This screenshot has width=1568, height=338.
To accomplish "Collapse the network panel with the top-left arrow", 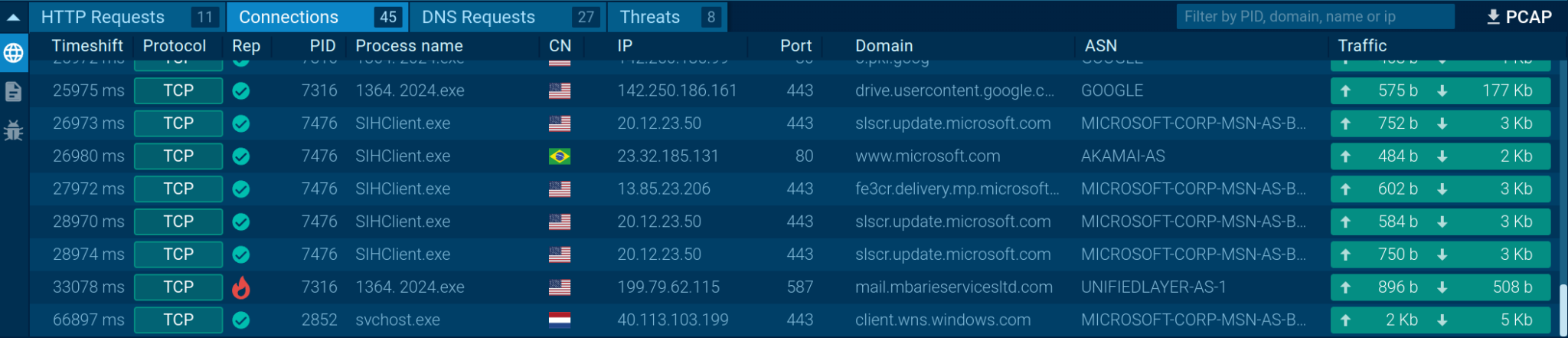I will [x=14, y=17].
